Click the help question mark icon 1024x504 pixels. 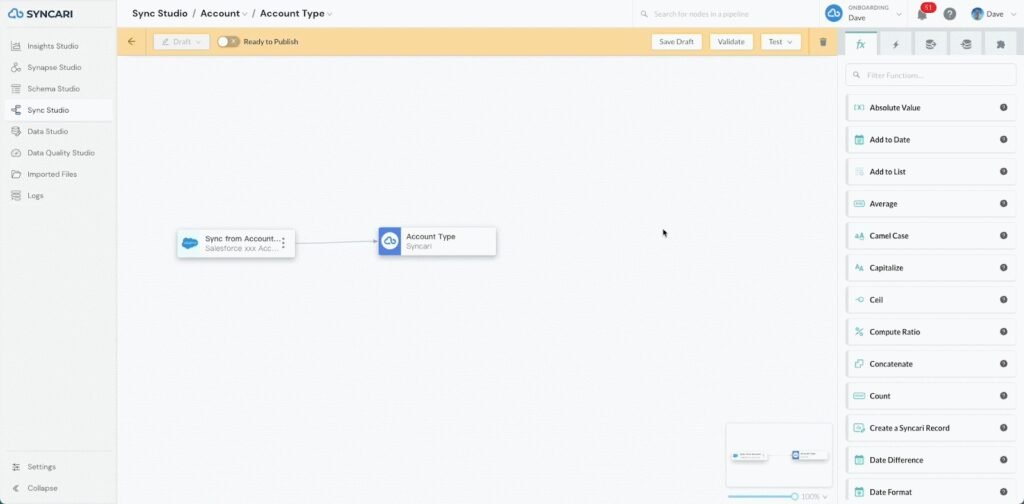[x=950, y=14]
